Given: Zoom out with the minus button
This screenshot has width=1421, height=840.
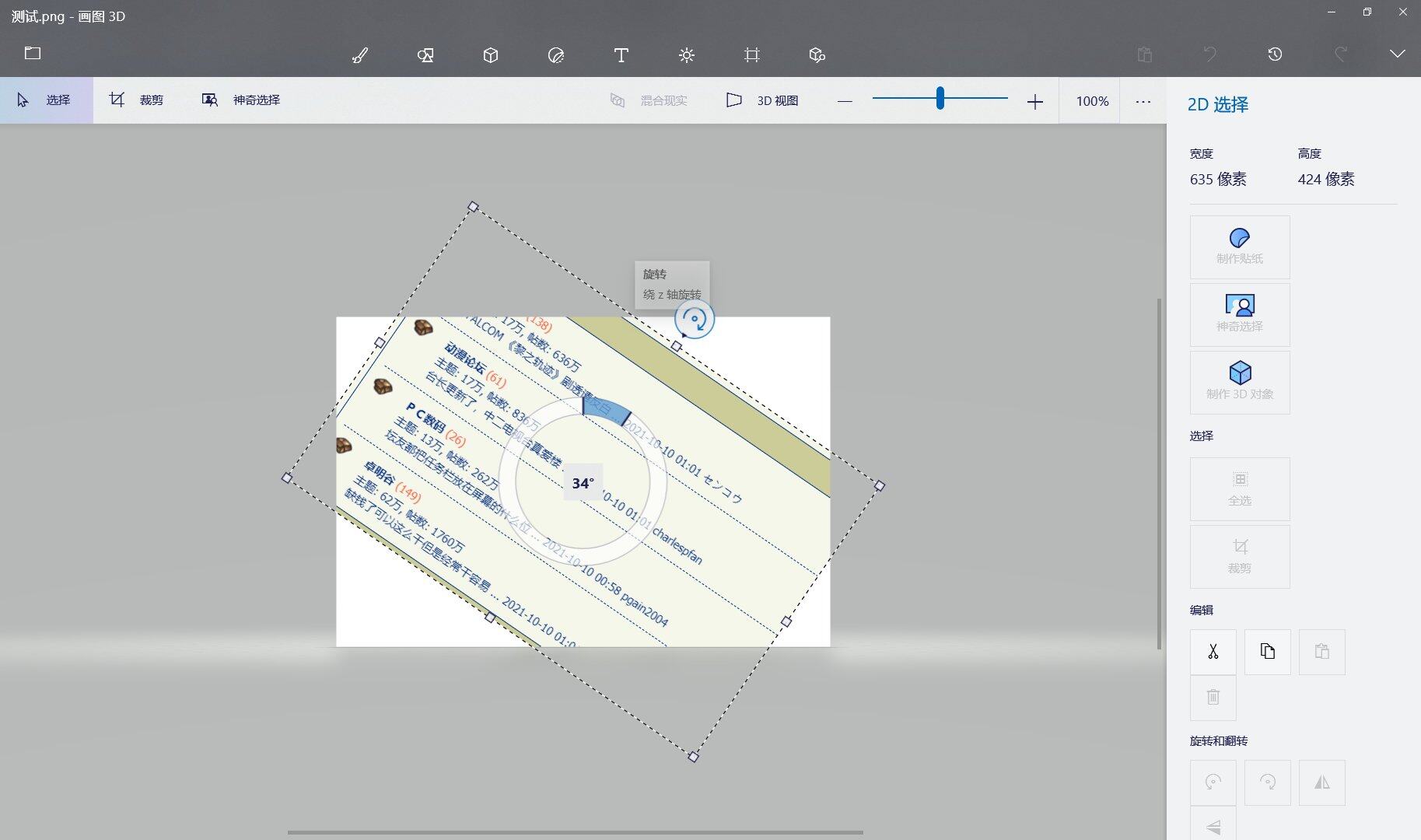Looking at the screenshot, I should tap(845, 101).
